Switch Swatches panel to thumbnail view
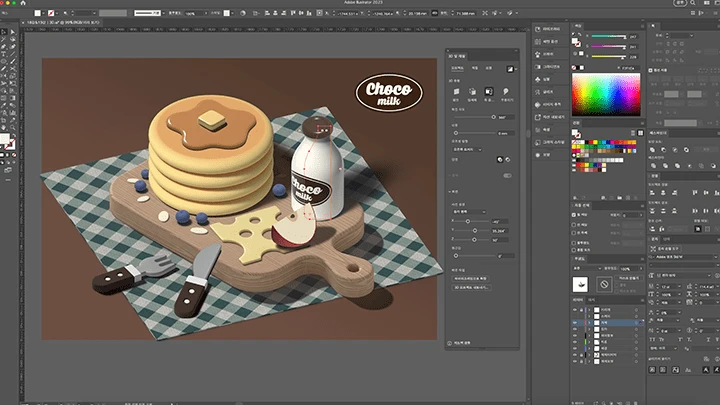This screenshot has height=405, width=720. click(641, 133)
